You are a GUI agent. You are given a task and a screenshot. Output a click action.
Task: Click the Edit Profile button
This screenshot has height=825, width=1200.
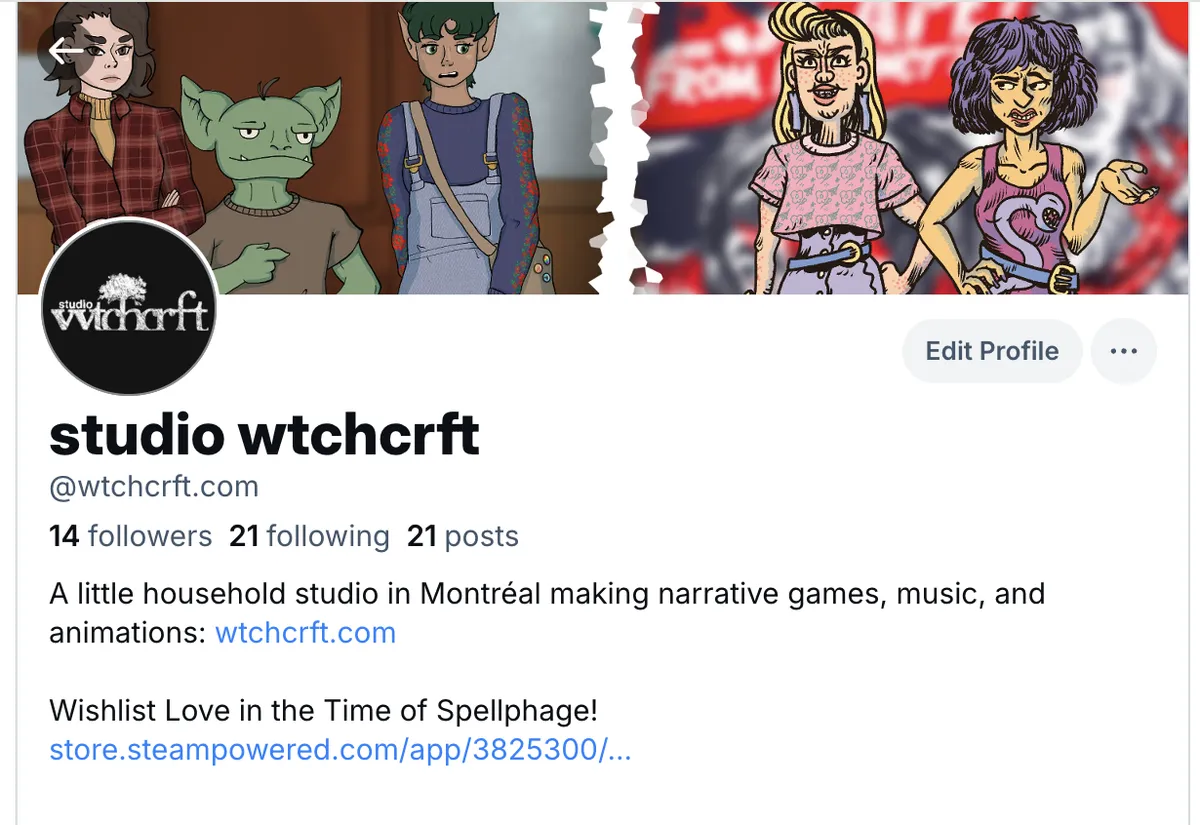(992, 351)
